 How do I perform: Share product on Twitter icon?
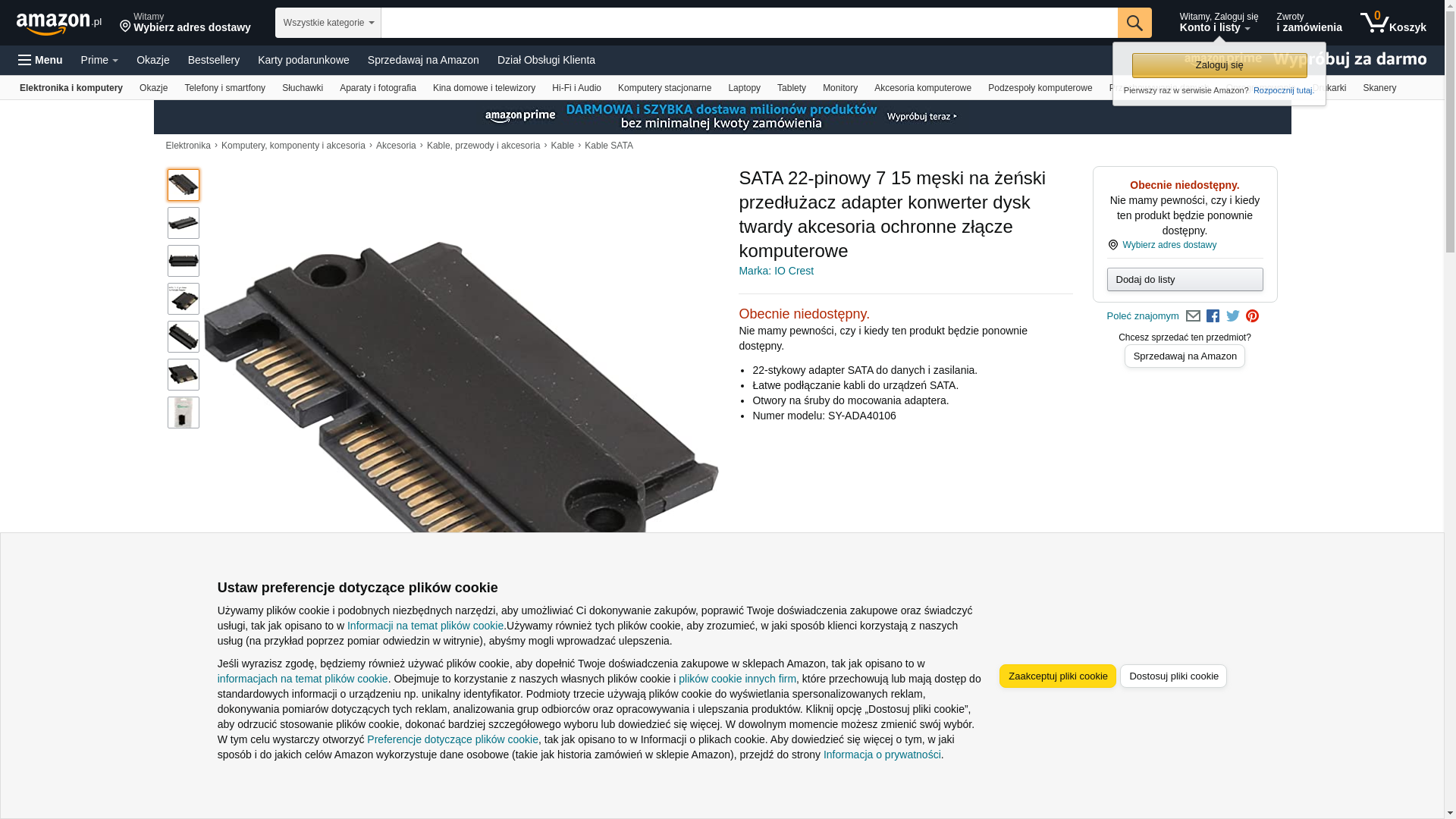1233,316
